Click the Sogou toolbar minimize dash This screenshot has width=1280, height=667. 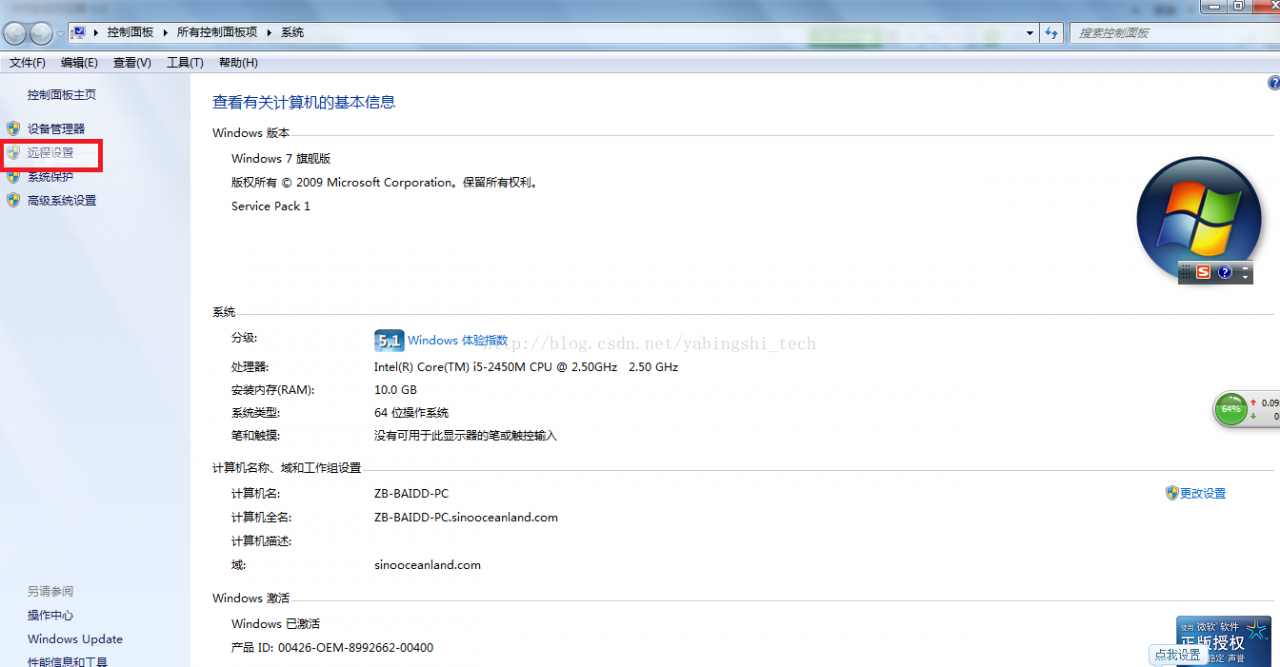(x=1245, y=268)
